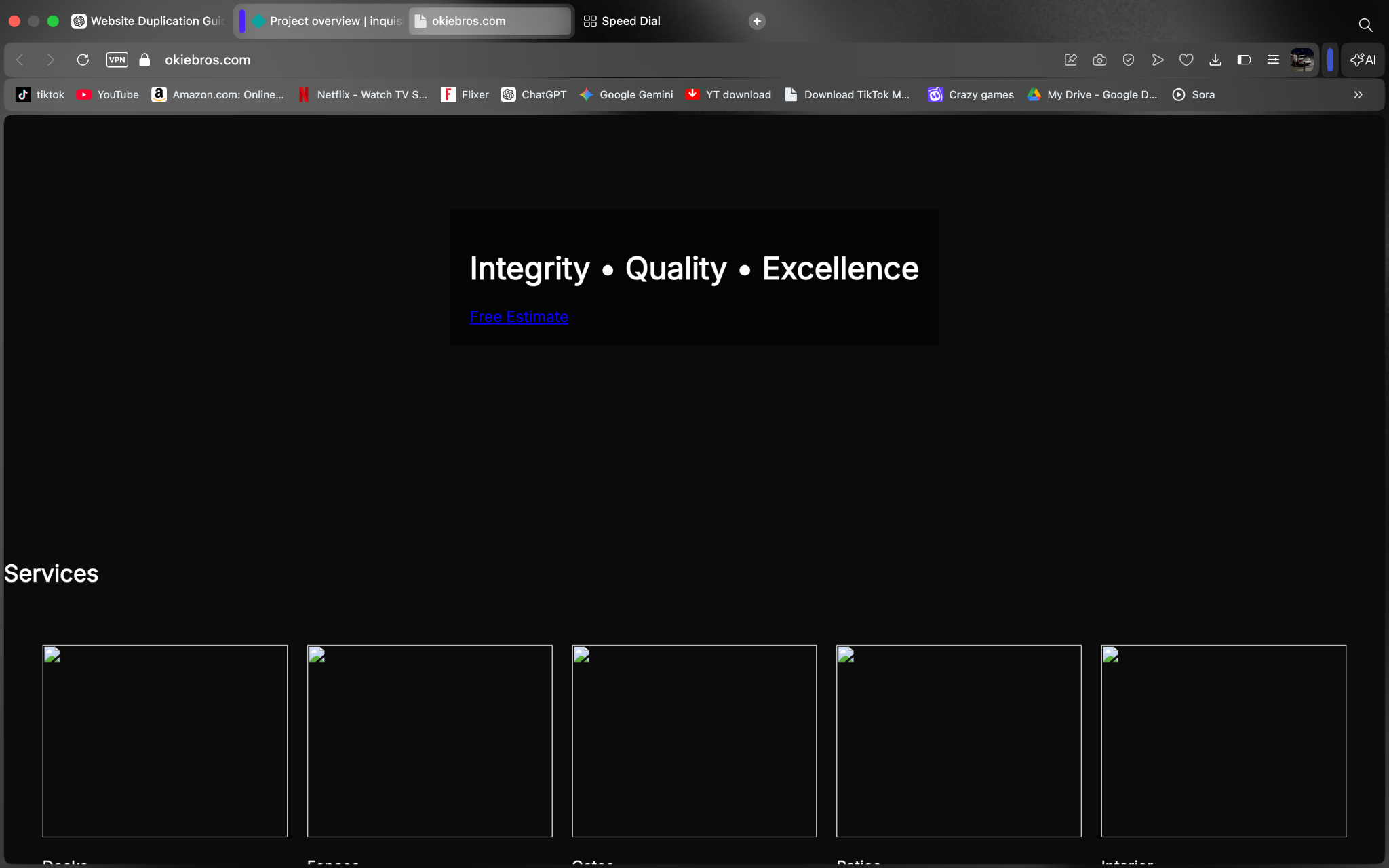Click the okiebros.com address field

(x=208, y=60)
